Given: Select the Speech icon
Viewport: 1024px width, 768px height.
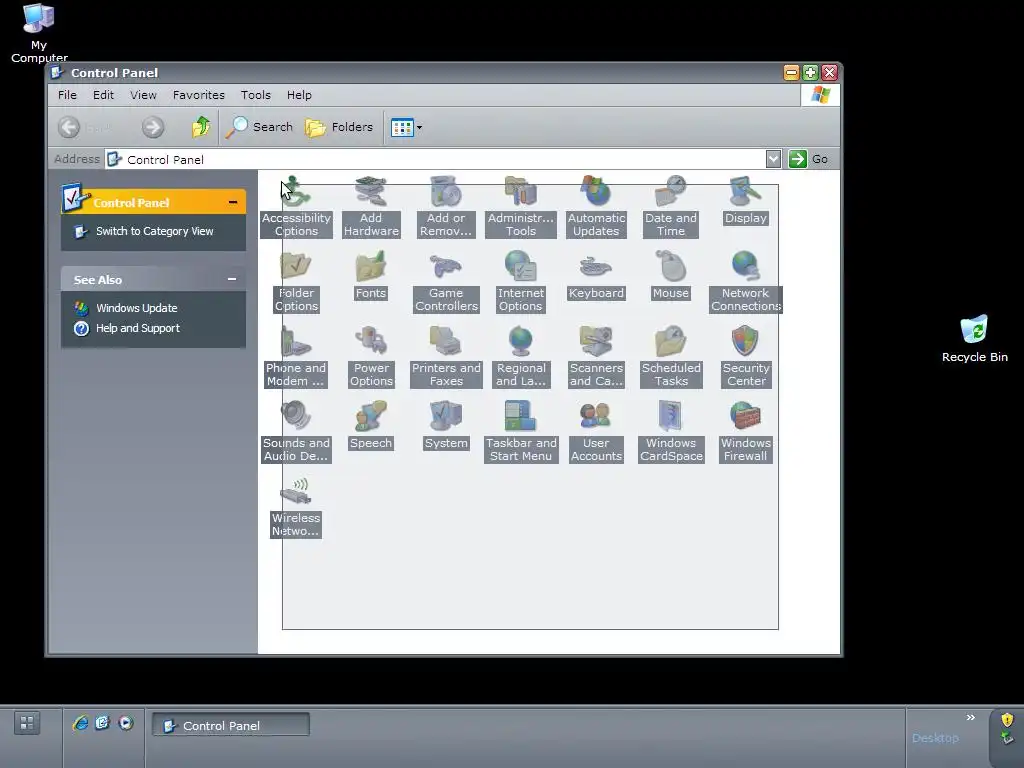Looking at the screenshot, I should tap(371, 425).
